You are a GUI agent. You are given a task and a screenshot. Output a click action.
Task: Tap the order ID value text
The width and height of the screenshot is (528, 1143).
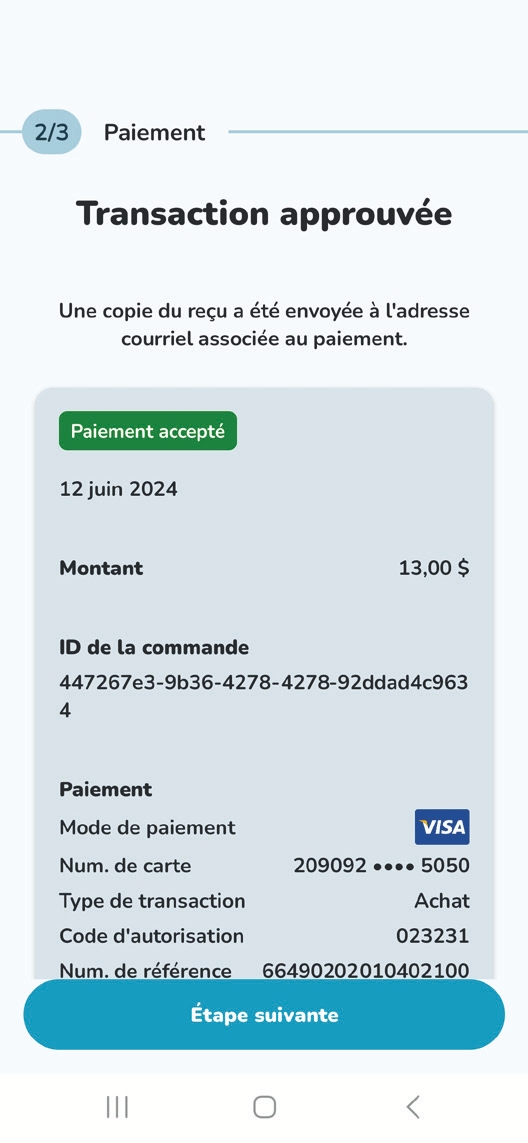pyautogui.click(x=264, y=696)
